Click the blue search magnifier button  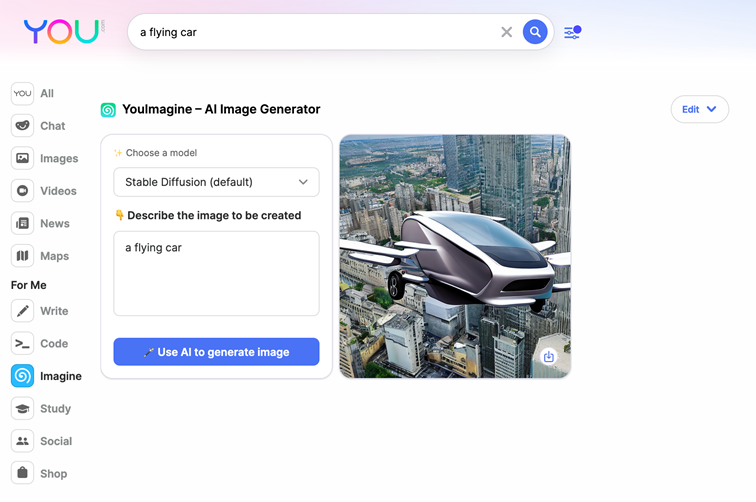[535, 32]
